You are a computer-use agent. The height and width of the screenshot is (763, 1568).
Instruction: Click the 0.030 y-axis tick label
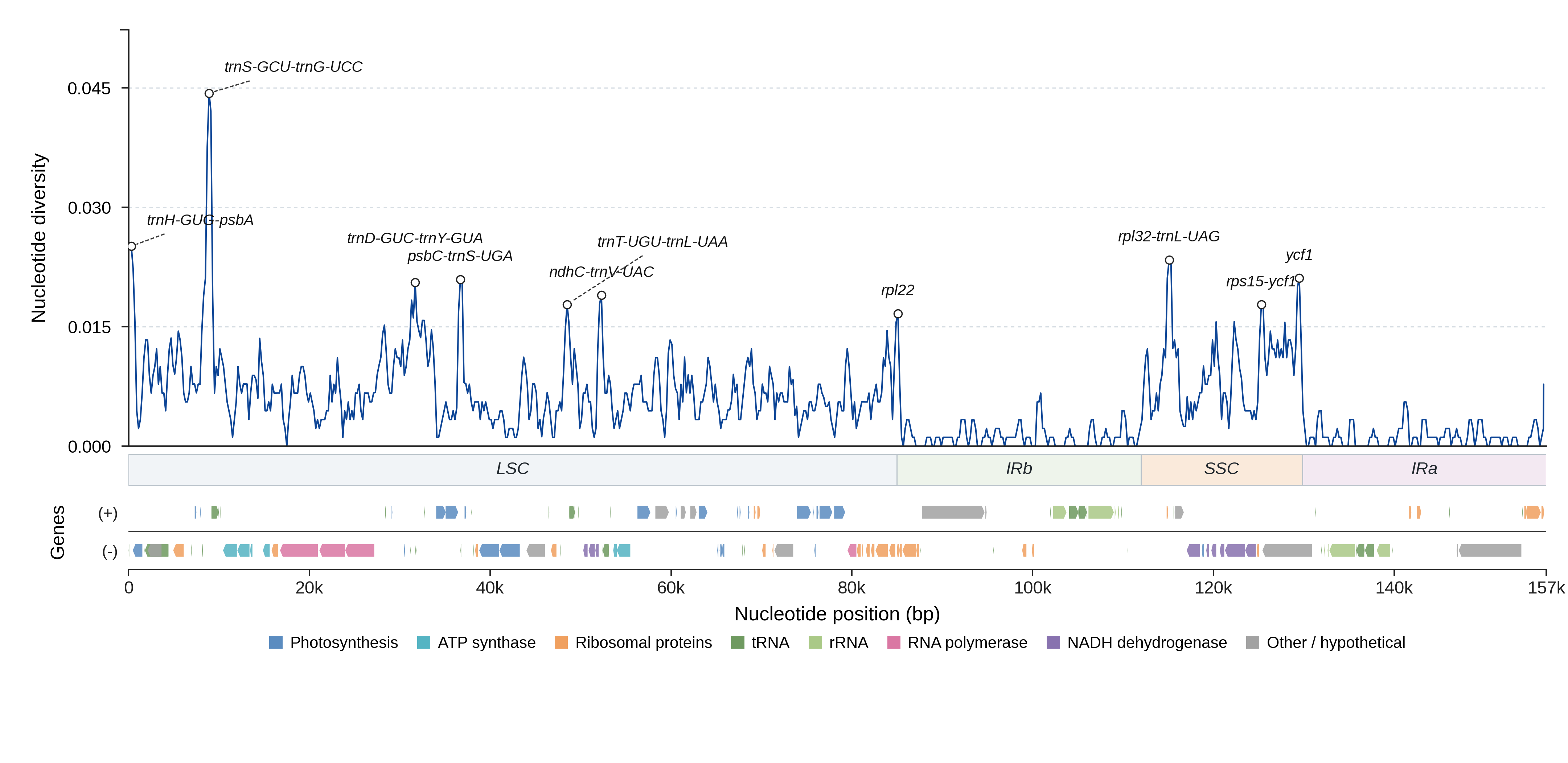tap(90, 208)
